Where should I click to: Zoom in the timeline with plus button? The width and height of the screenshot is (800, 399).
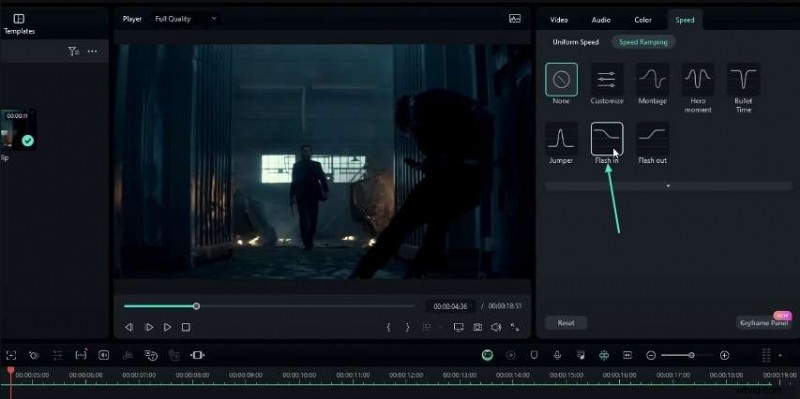pyautogui.click(x=724, y=355)
